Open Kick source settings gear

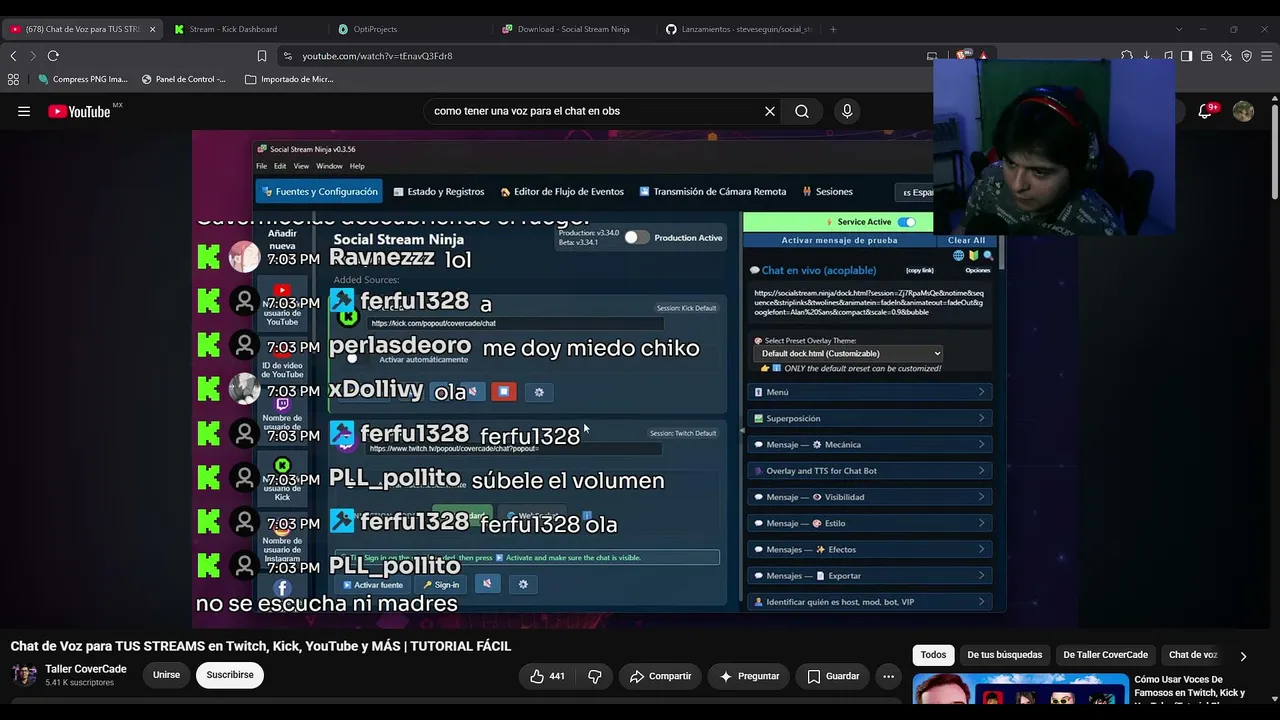pyautogui.click(x=539, y=392)
